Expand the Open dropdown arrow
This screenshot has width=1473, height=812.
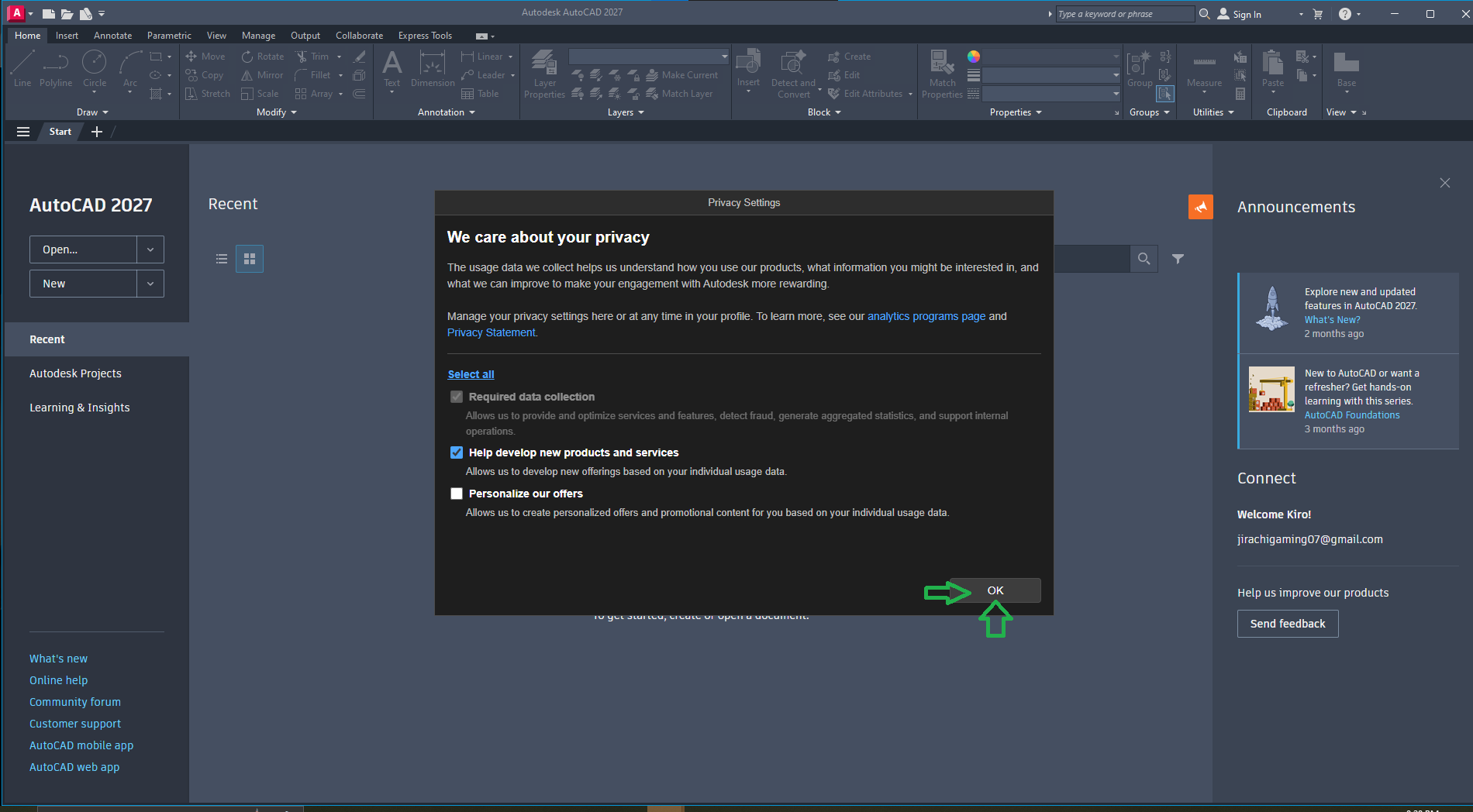(150, 249)
